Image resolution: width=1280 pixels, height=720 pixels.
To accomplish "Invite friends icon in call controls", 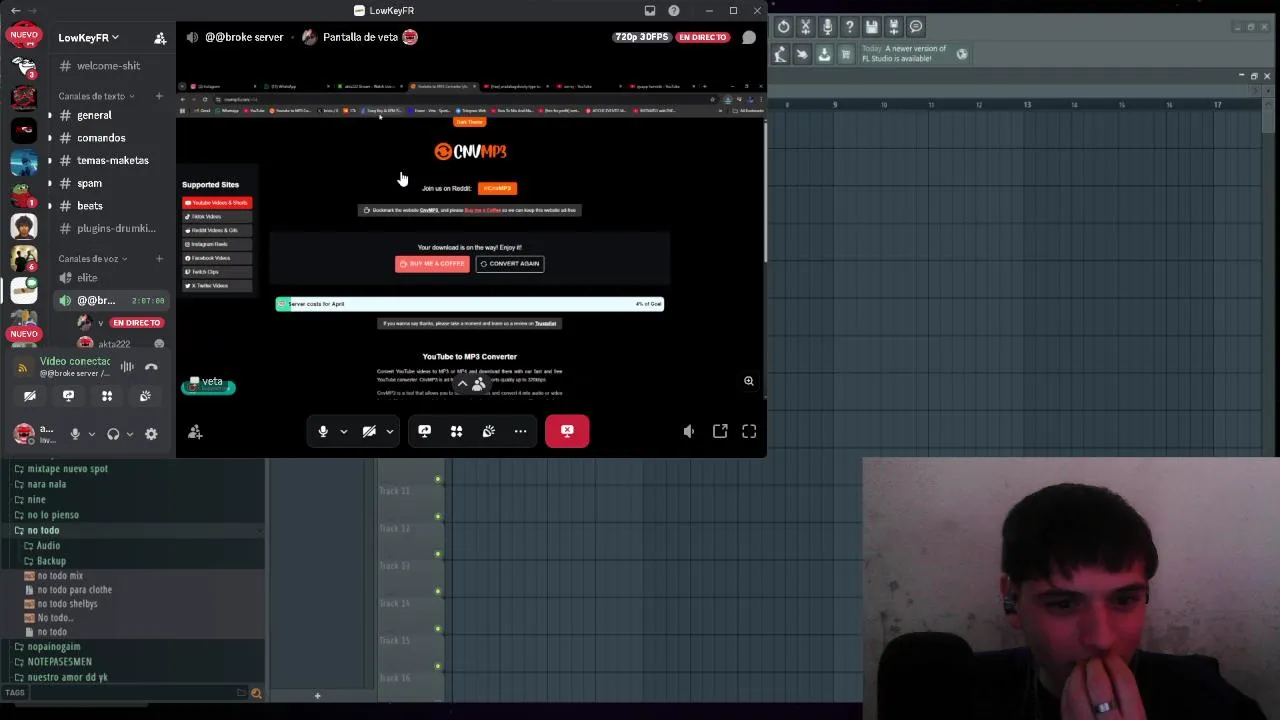I will point(195,432).
